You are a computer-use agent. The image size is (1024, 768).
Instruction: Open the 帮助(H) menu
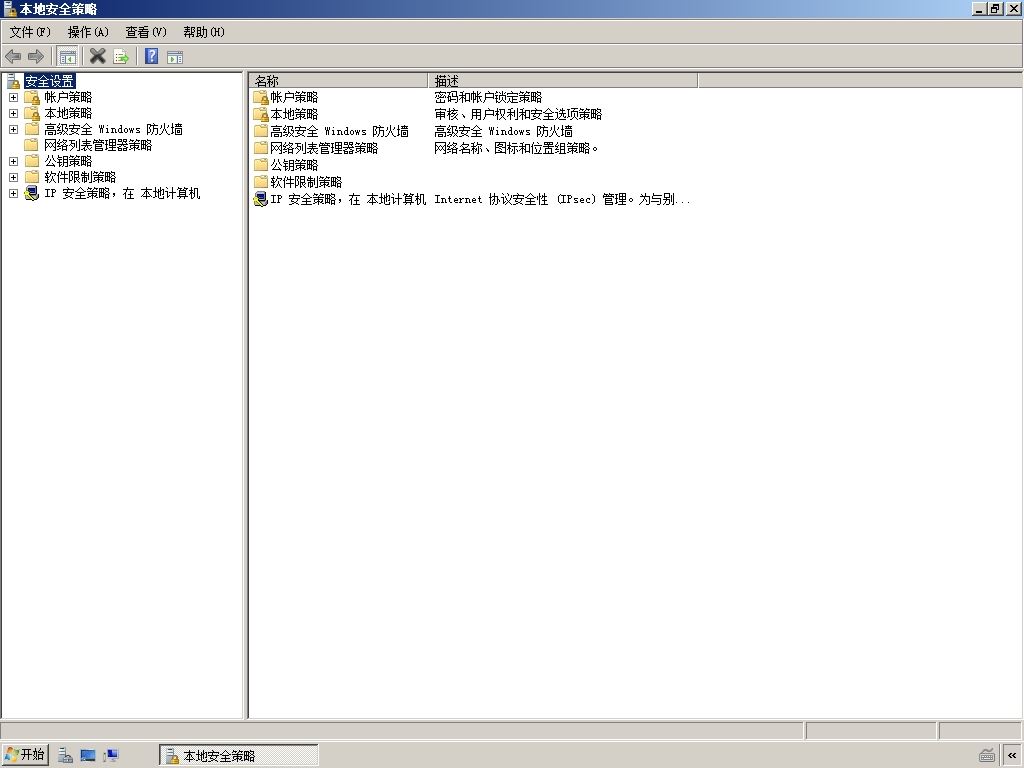coord(204,32)
